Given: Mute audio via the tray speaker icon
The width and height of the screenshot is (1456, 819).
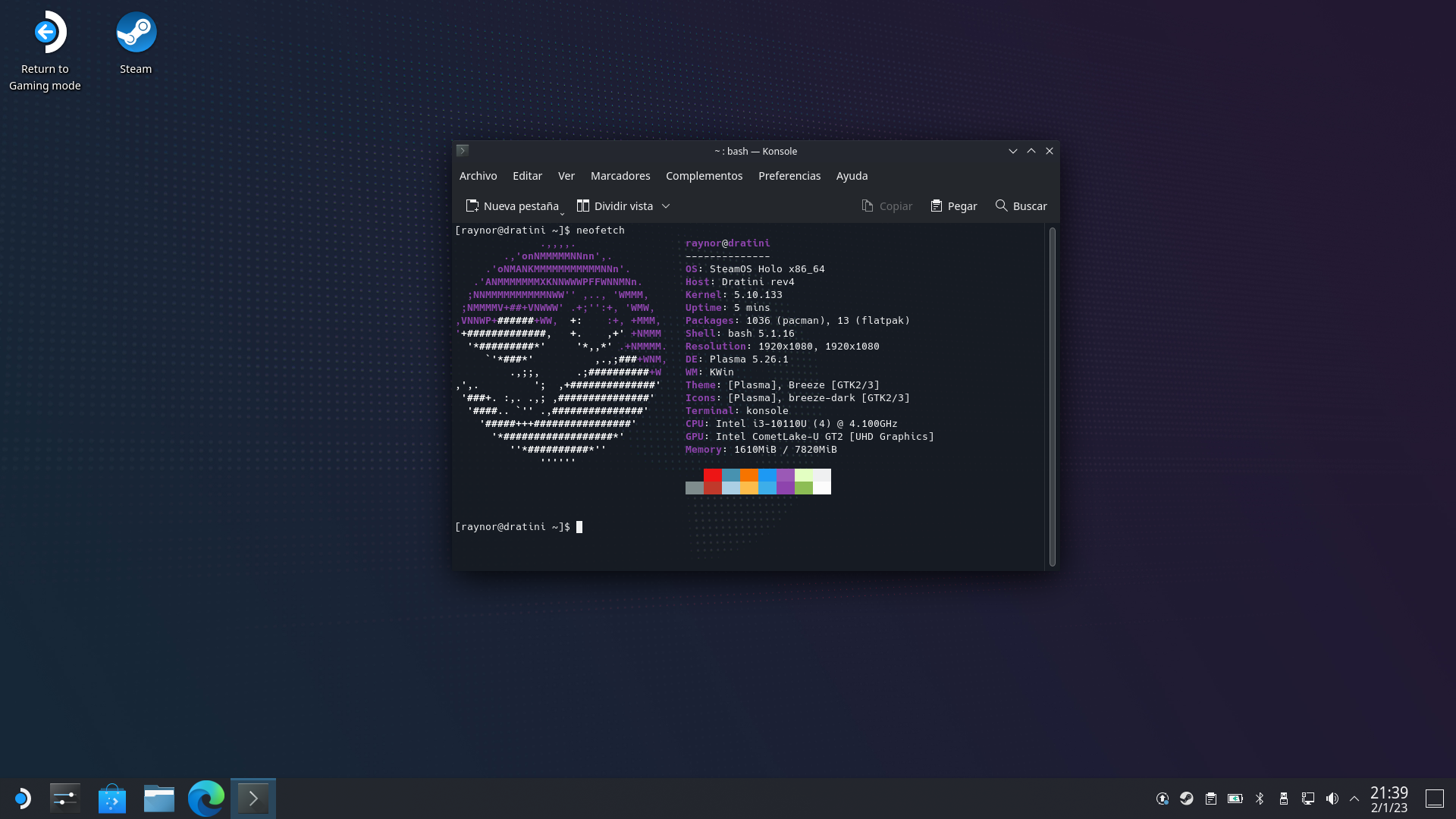Looking at the screenshot, I should [x=1333, y=798].
